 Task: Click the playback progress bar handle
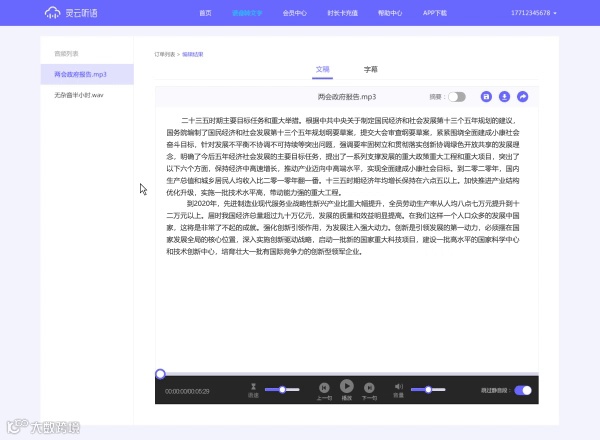click(160, 374)
